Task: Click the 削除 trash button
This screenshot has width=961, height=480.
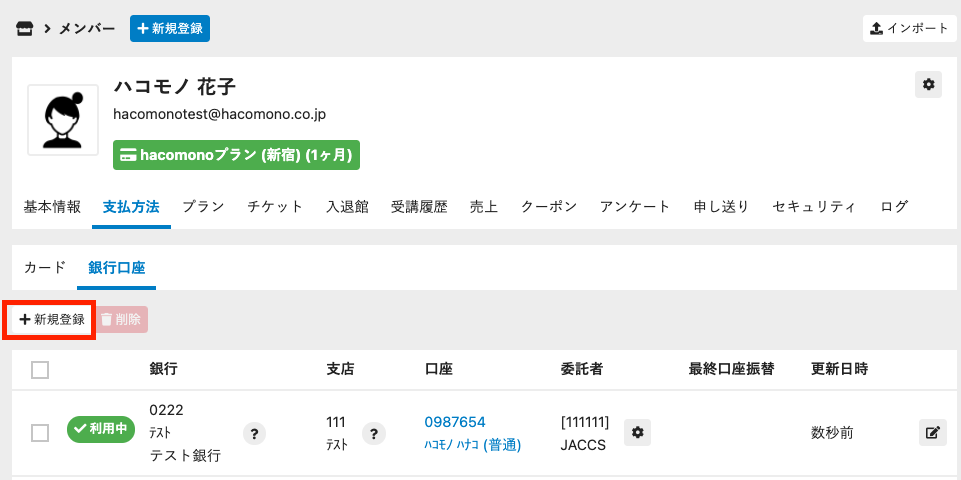Action: click(x=122, y=320)
